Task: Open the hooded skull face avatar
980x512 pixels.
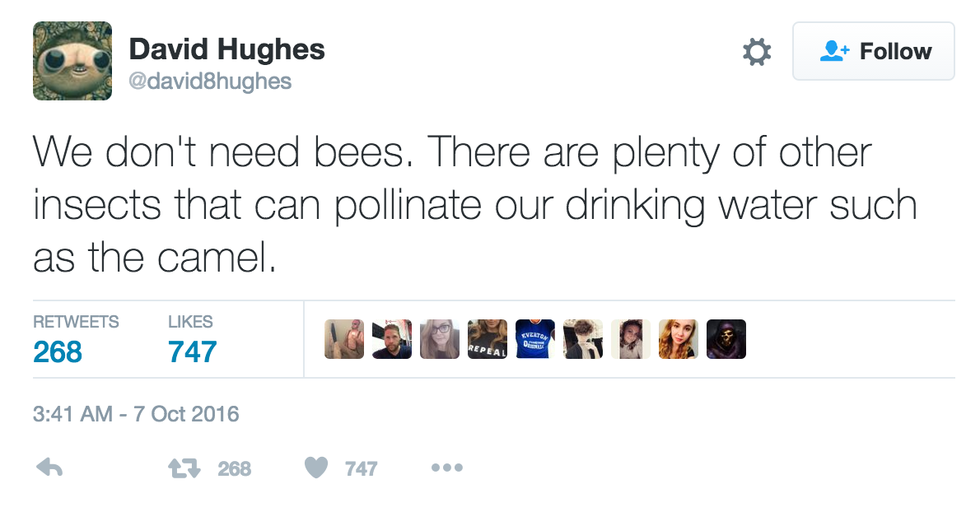Action: click(x=726, y=339)
